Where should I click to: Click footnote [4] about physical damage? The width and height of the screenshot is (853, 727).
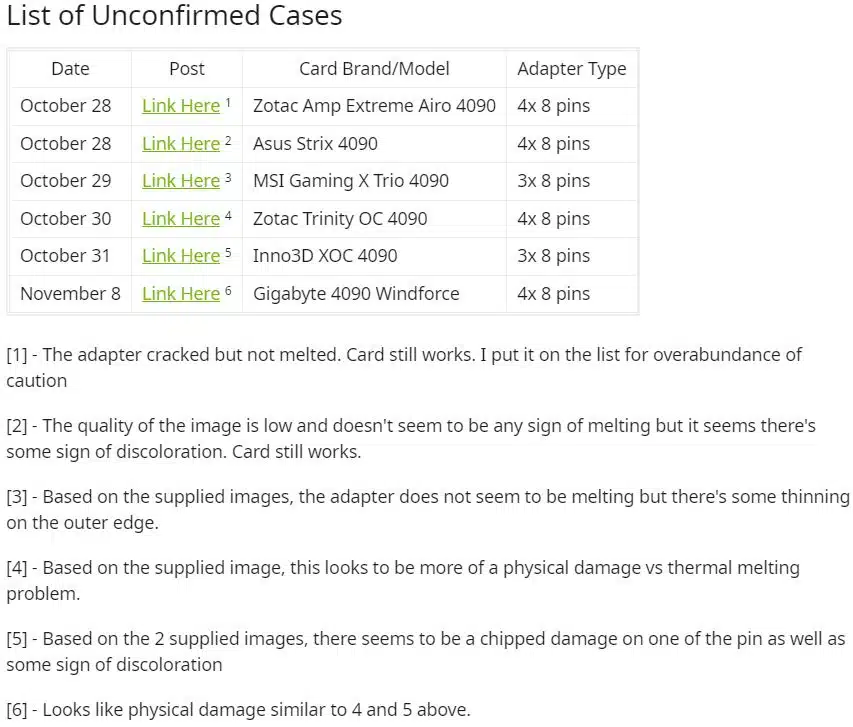point(403,581)
